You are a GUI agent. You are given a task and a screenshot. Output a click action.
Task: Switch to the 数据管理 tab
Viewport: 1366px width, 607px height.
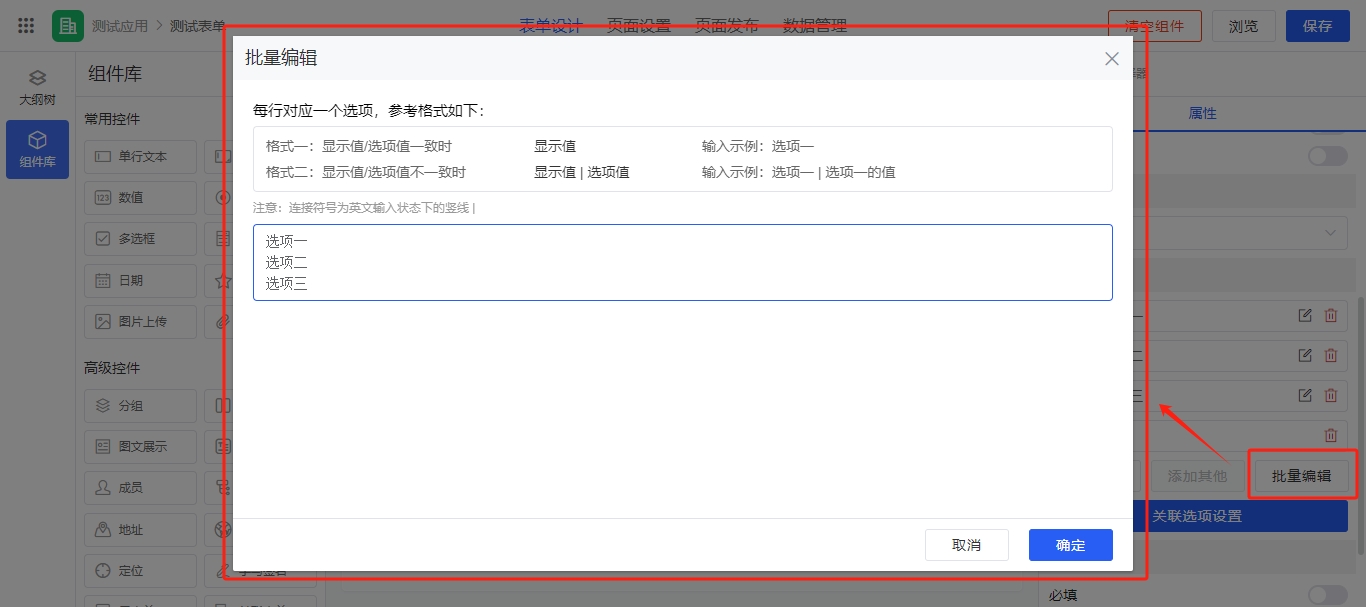814,26
